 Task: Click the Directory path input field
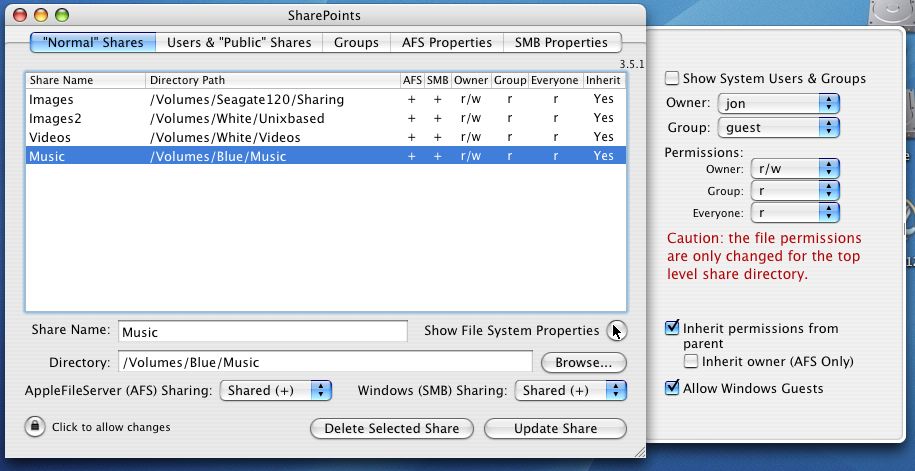point(325,362)
